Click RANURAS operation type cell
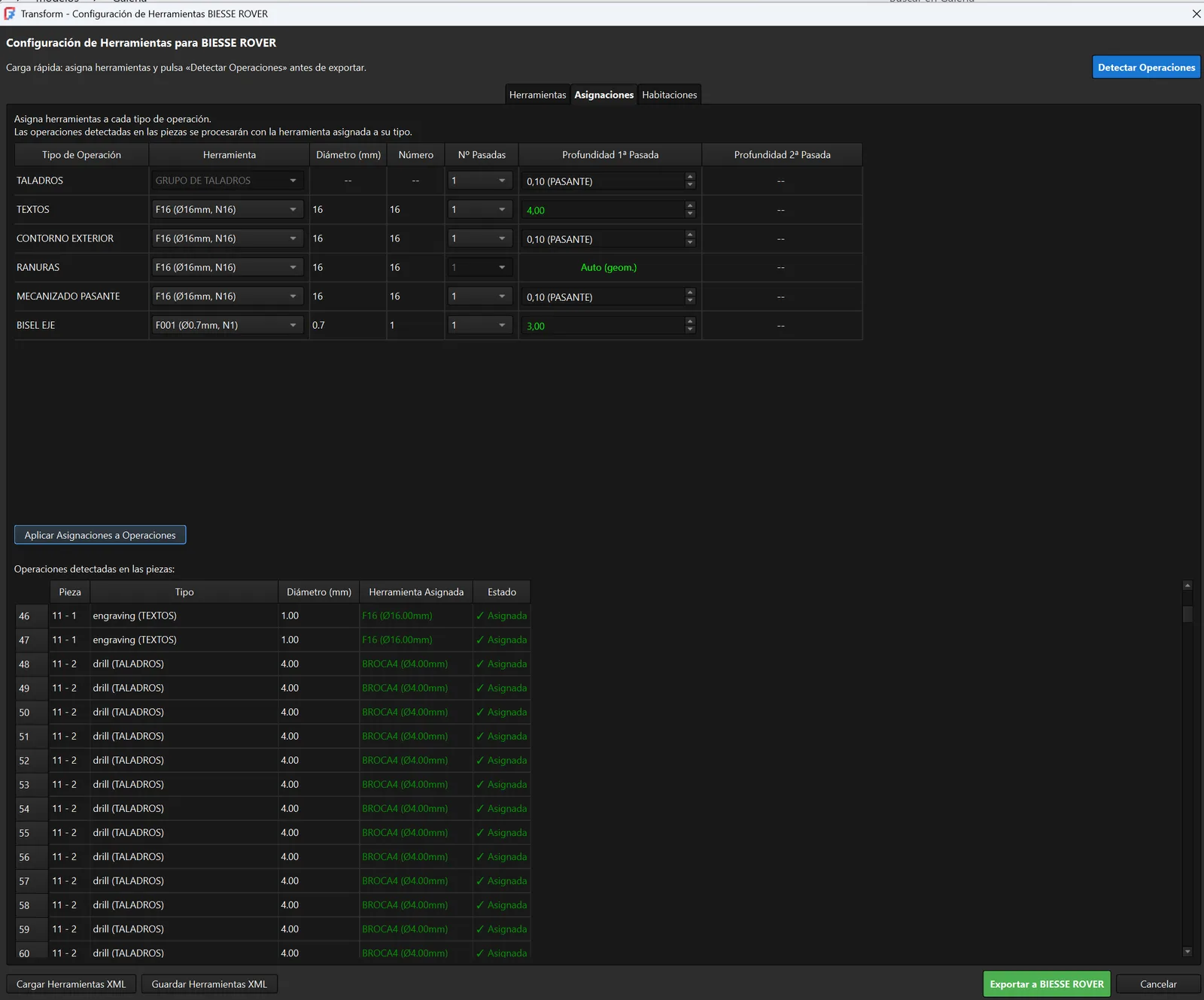Viewport: 1204px width, 1000px height. tap(81, 267)
